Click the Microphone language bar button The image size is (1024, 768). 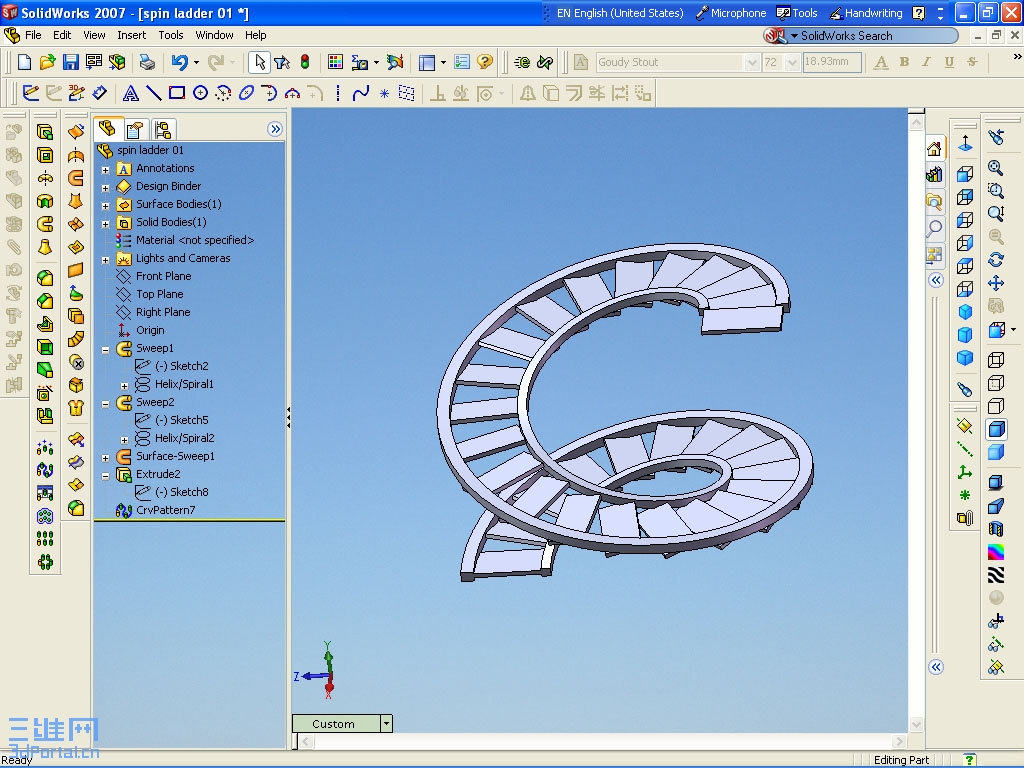(x=731, y=13)
